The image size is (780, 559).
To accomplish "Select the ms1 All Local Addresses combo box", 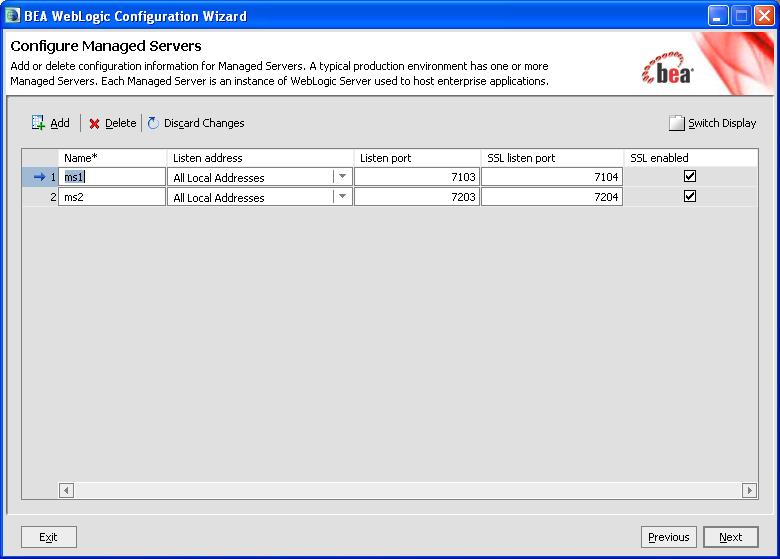I will (260, 177).
